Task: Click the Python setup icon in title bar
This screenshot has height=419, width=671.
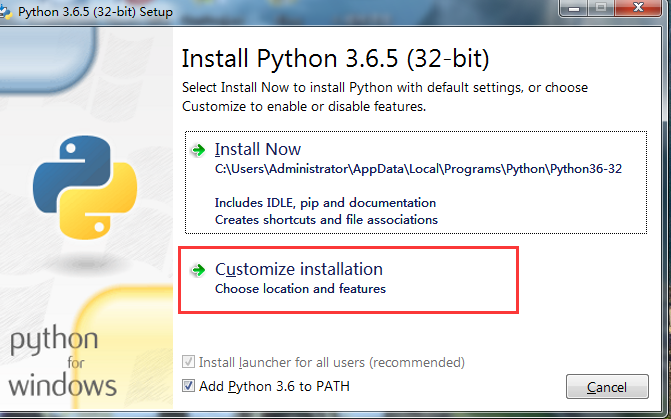Action: point(6,12)
